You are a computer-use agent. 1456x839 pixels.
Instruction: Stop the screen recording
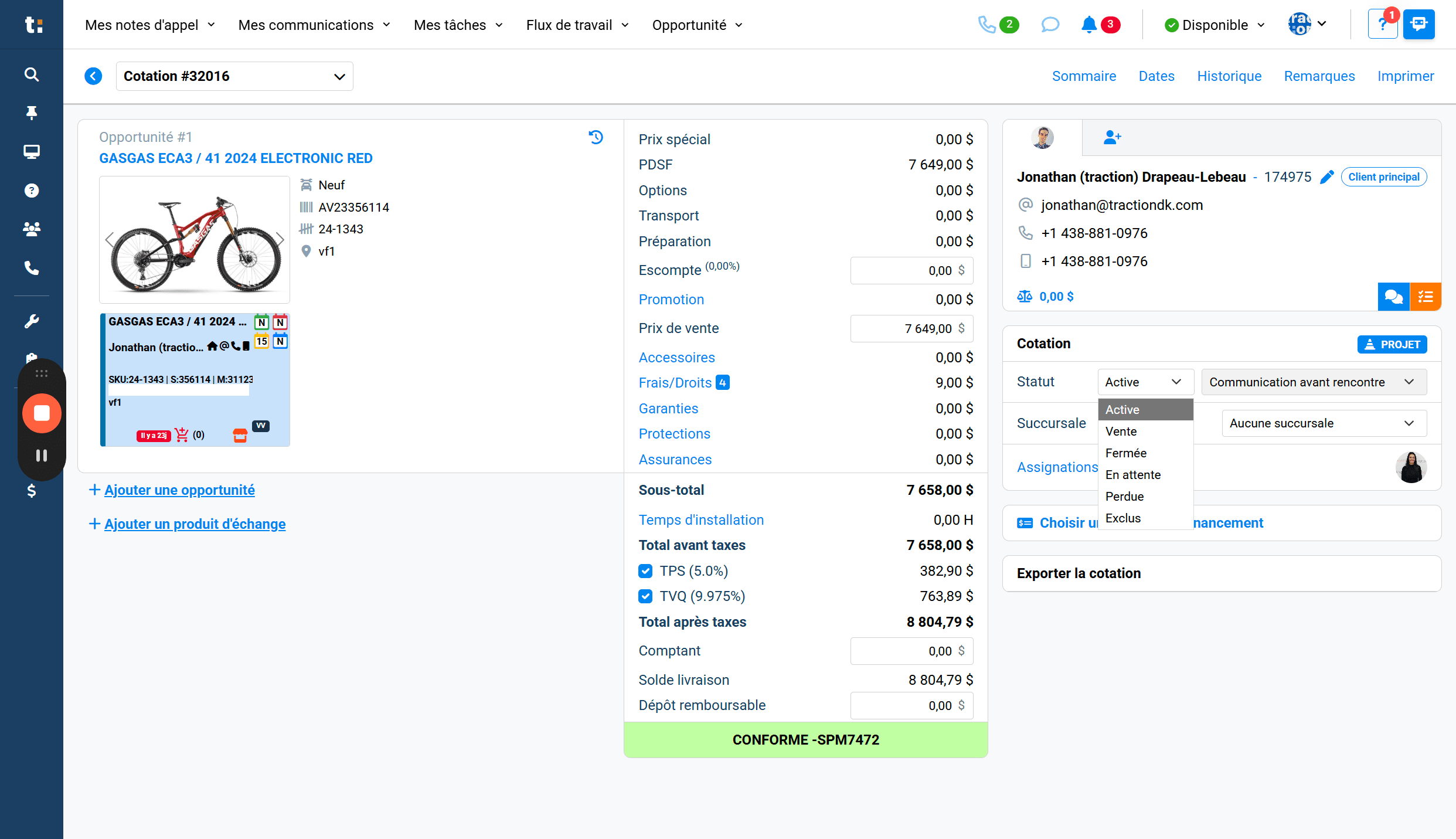(42, 413)
